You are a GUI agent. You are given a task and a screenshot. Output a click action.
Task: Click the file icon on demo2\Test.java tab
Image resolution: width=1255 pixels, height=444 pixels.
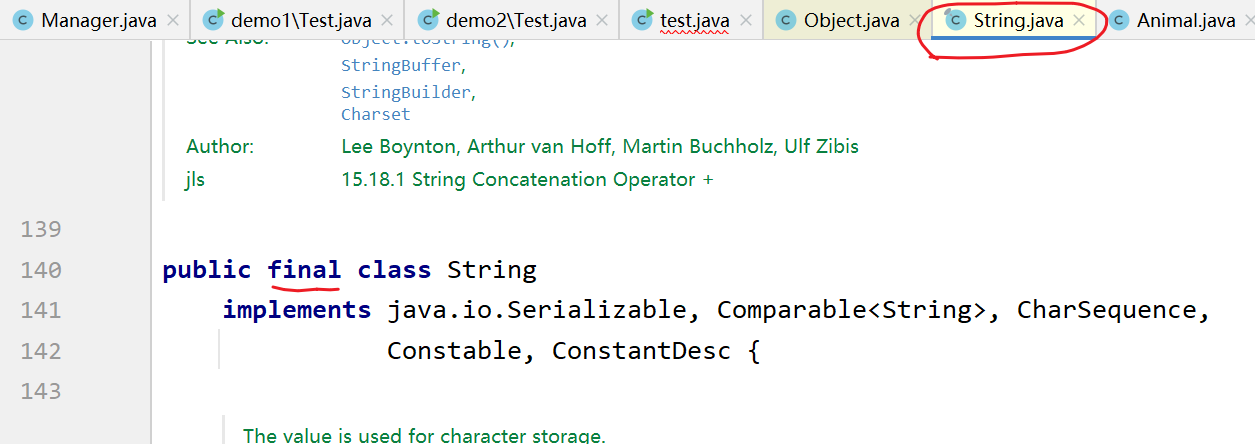pyautogui.click(x=429, y=20)
